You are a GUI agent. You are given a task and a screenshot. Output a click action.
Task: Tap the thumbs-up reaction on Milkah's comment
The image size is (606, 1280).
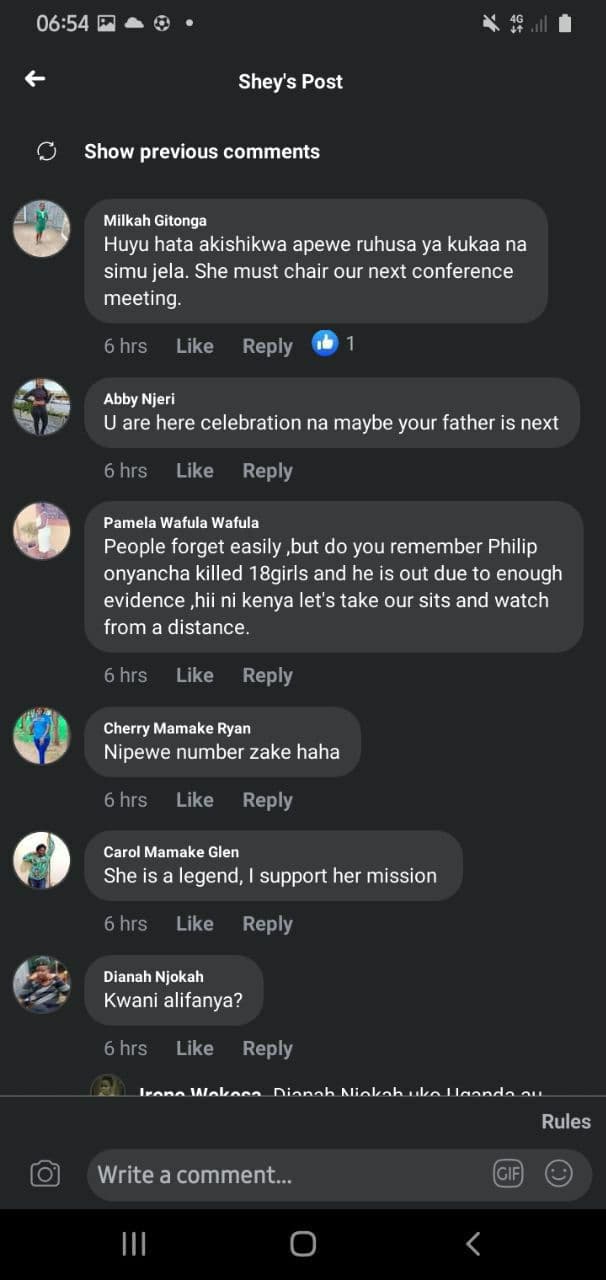pos(325,344)
